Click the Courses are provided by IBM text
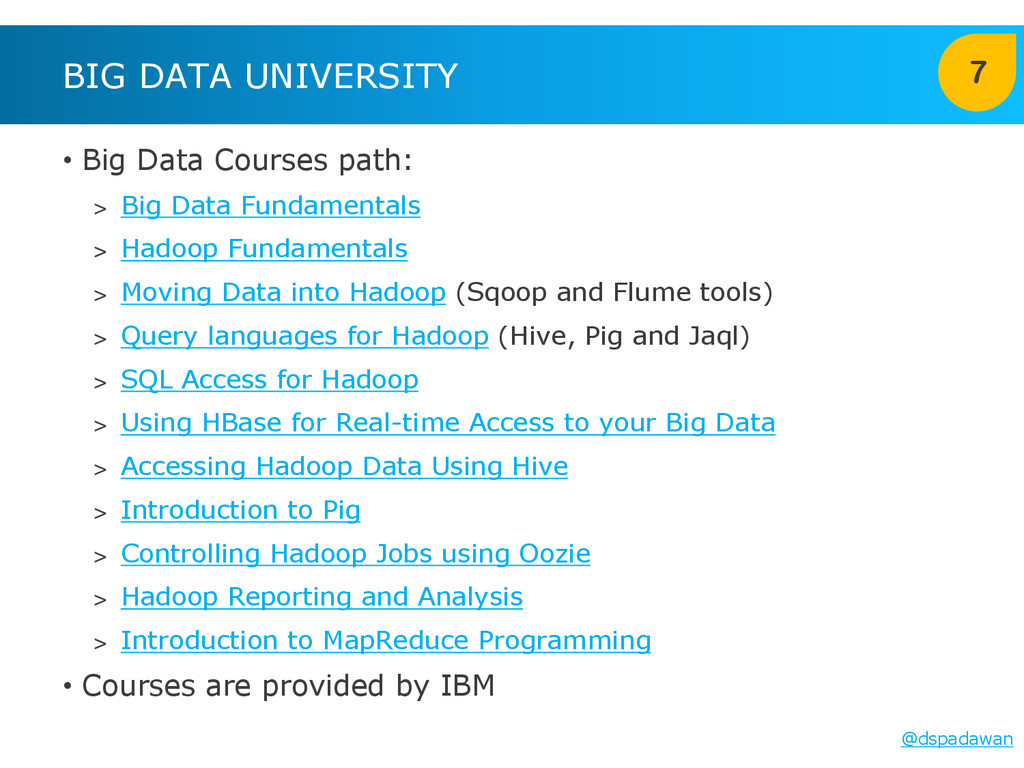Viewport: 1024px width, 768px height. tap(288, 686)
